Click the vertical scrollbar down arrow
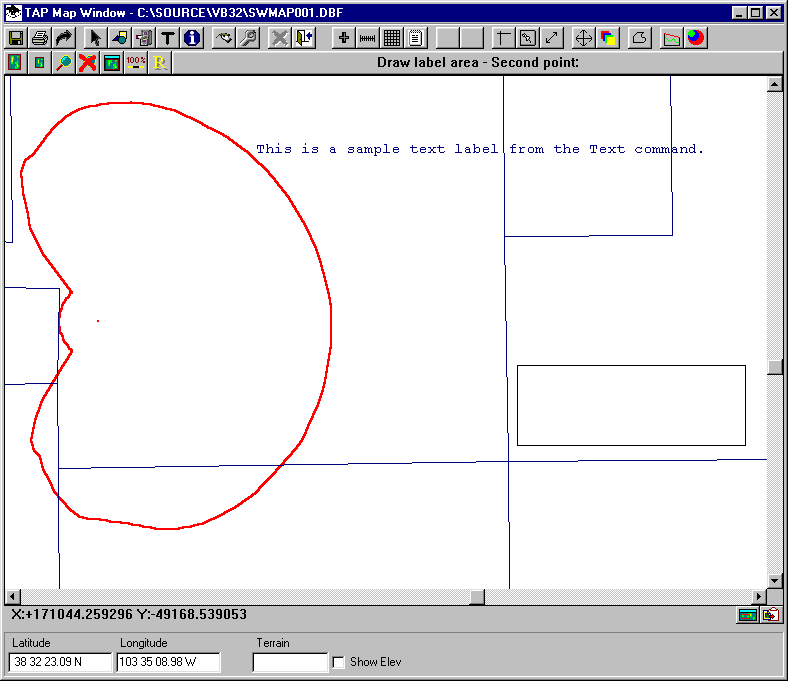Viewport: 788px width, 681px height. pyautogui.click(x=774, y=581)
